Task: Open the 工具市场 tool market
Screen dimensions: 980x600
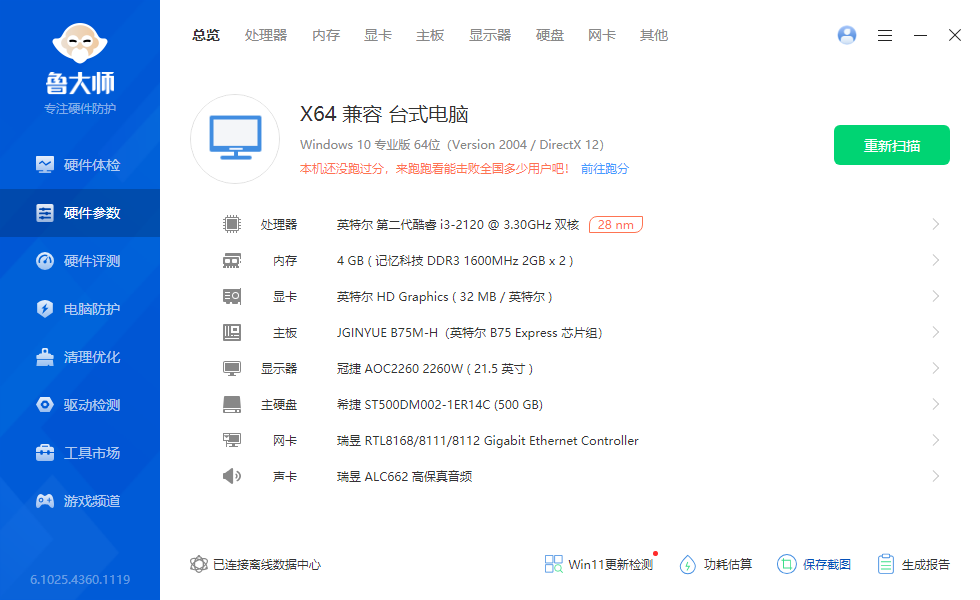Action: pos(80,453)
